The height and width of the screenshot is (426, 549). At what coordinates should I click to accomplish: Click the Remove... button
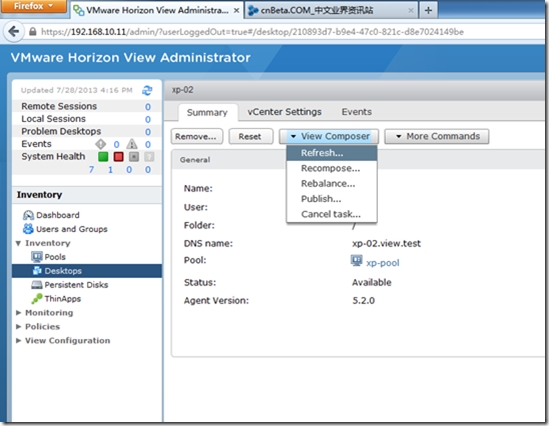pos(197,136)
